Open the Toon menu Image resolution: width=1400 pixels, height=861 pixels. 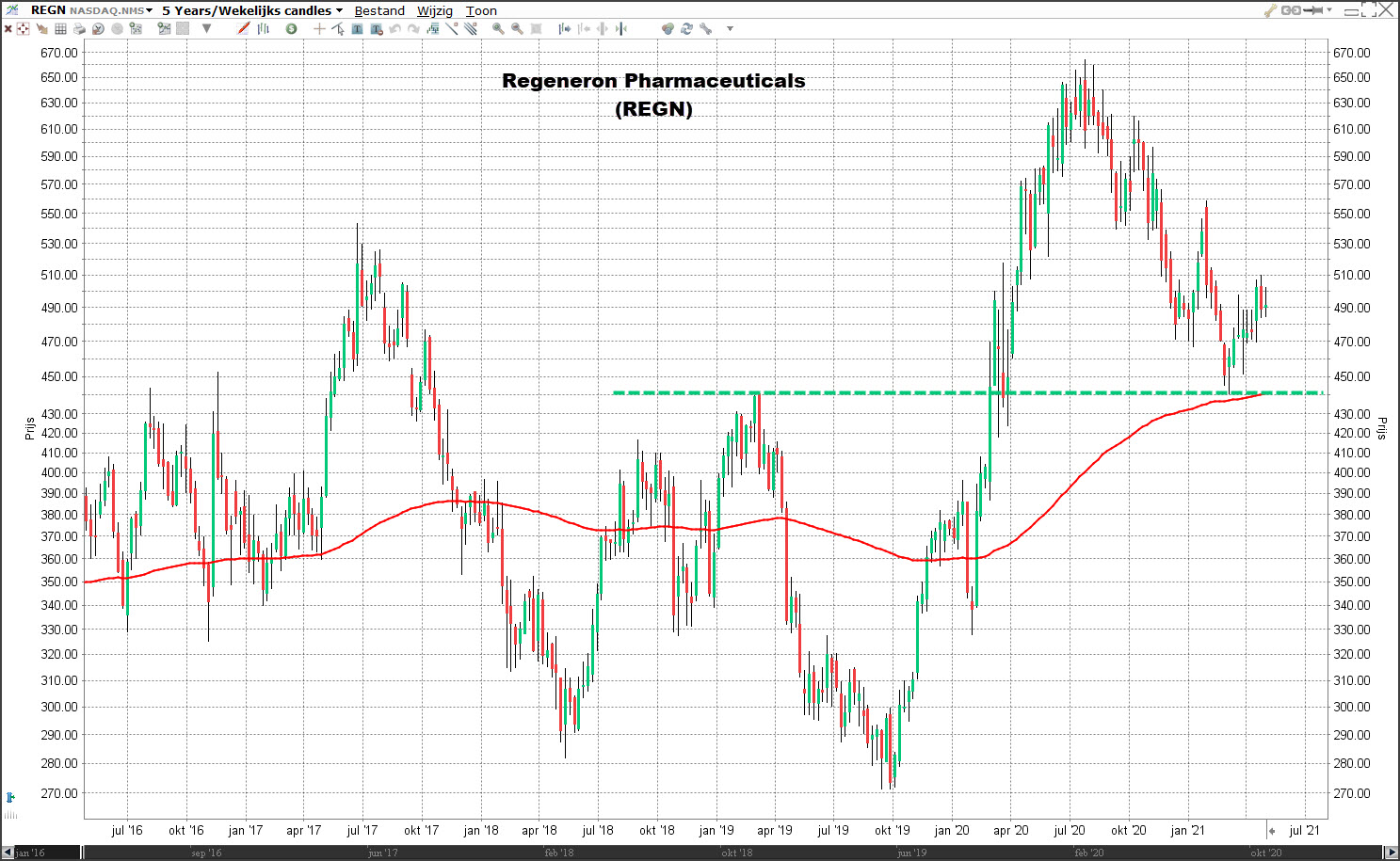pos(481,11)
